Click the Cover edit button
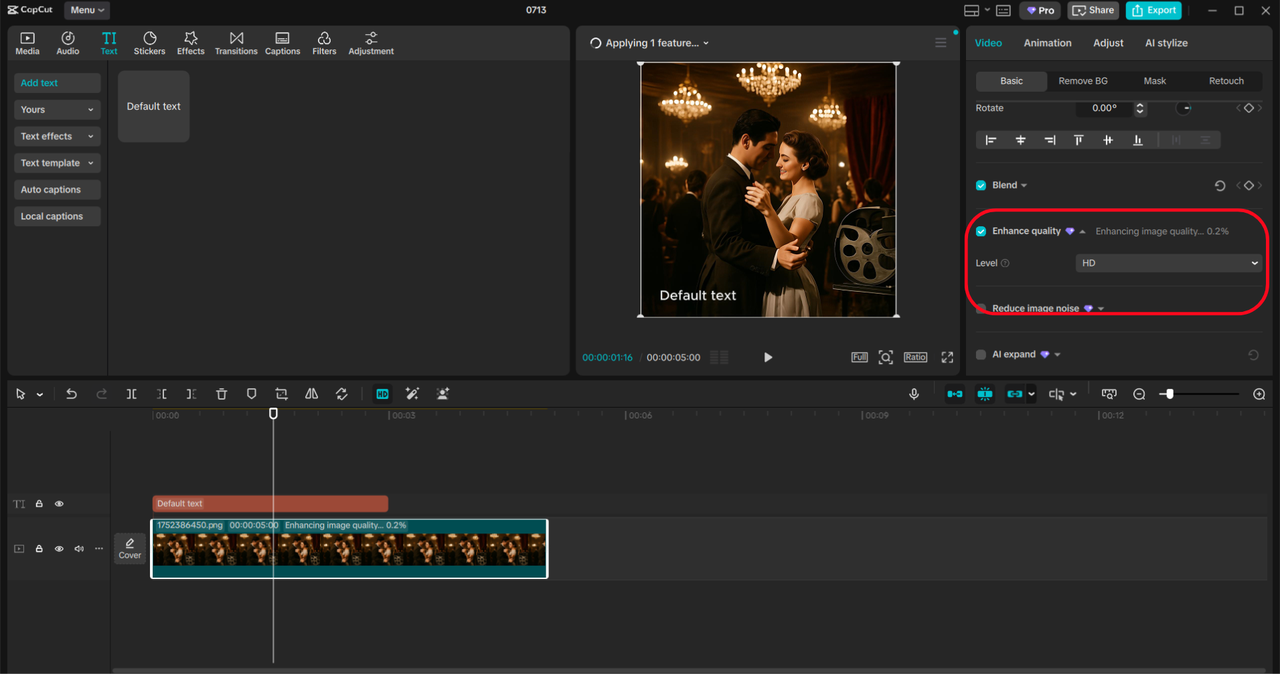The height and width of the screenshot is (674, 1280). tap(130, 548)
